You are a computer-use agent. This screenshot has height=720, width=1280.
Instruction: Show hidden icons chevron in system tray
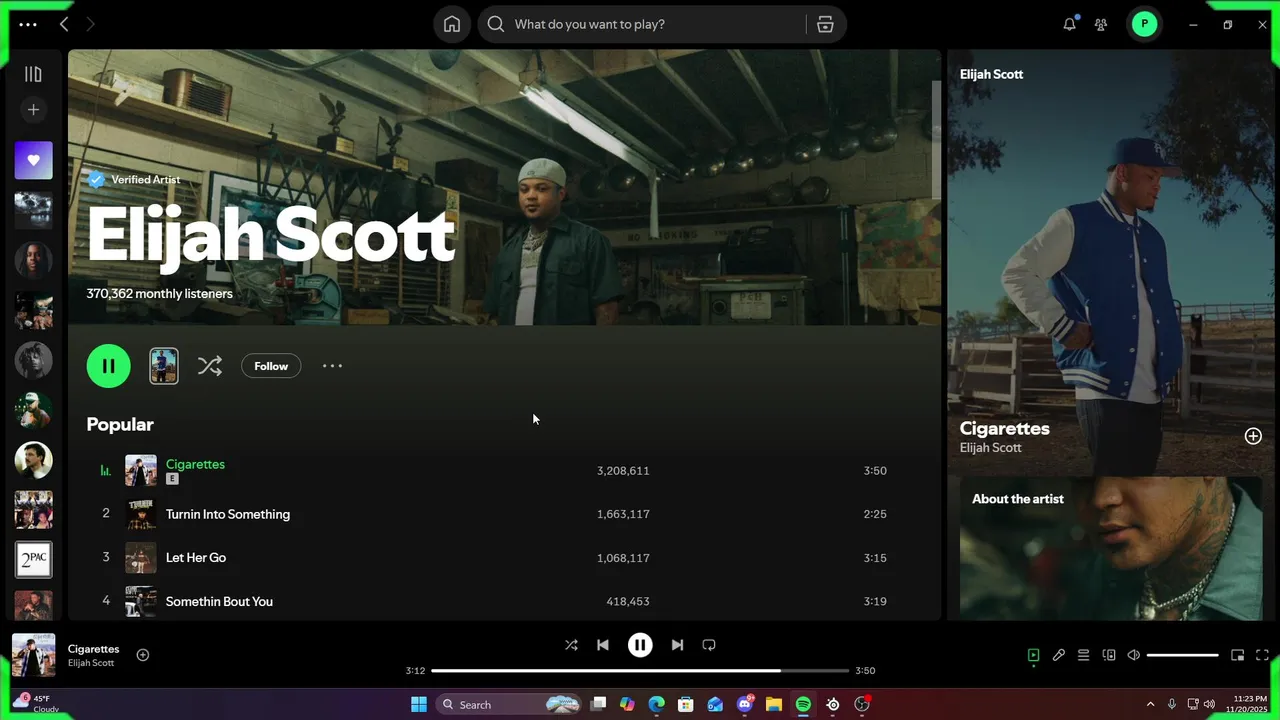[x=1150, y=704]
